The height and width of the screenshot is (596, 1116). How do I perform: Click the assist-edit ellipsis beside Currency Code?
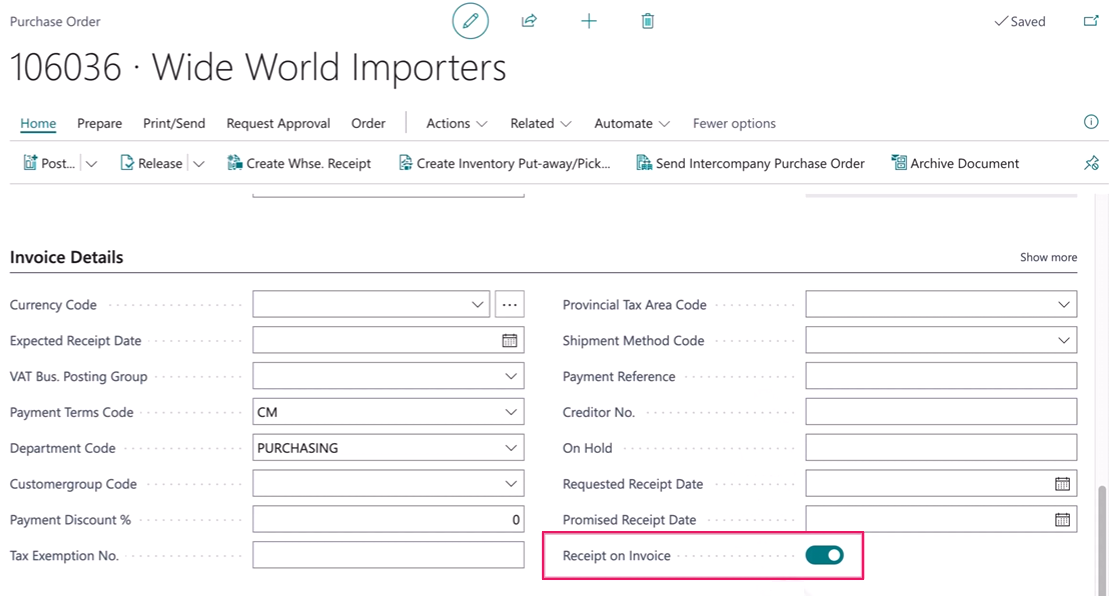tap(510, 304)
